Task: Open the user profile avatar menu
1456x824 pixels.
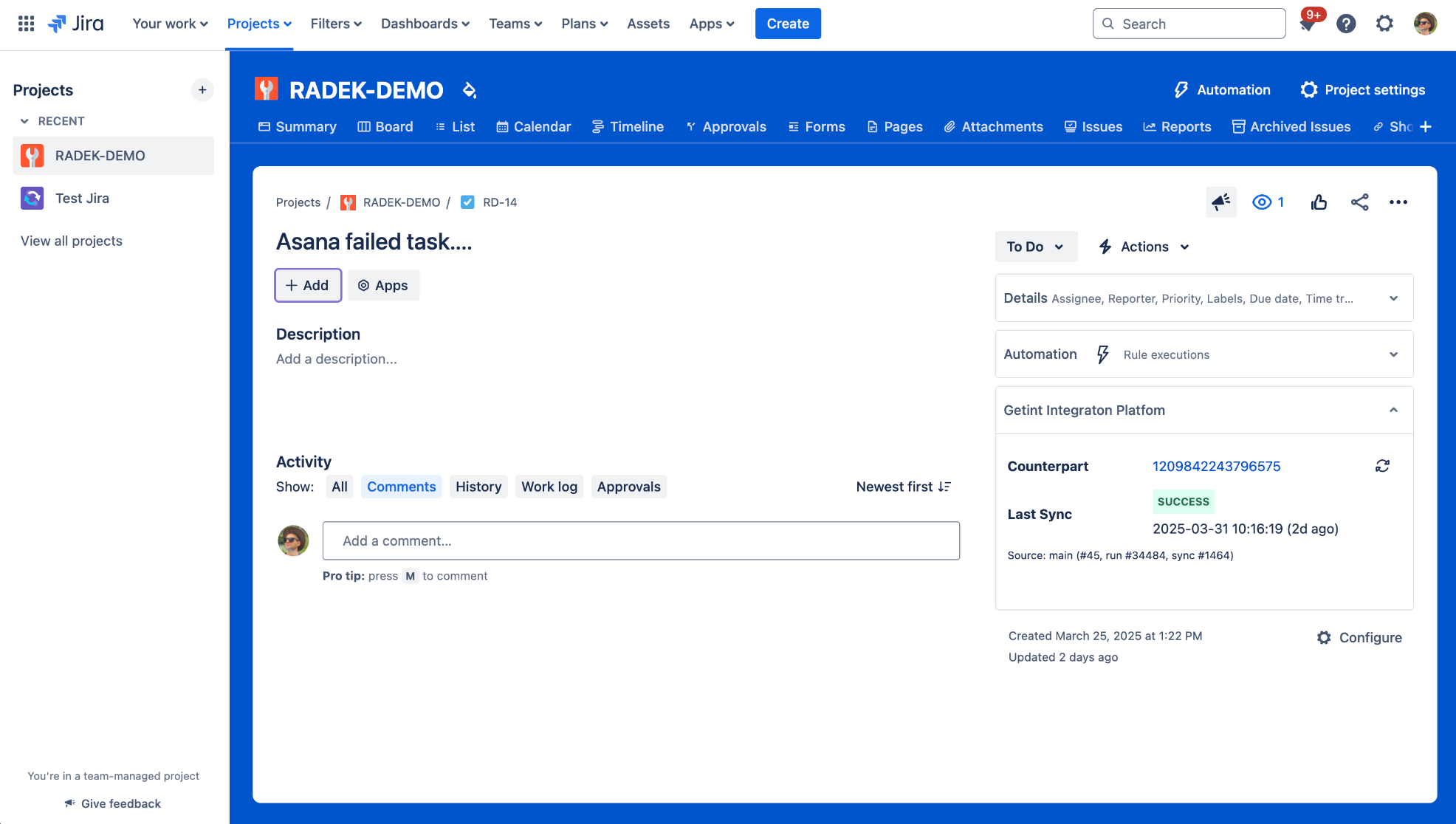Action: pyautogui.click(x=1425, y=24)
